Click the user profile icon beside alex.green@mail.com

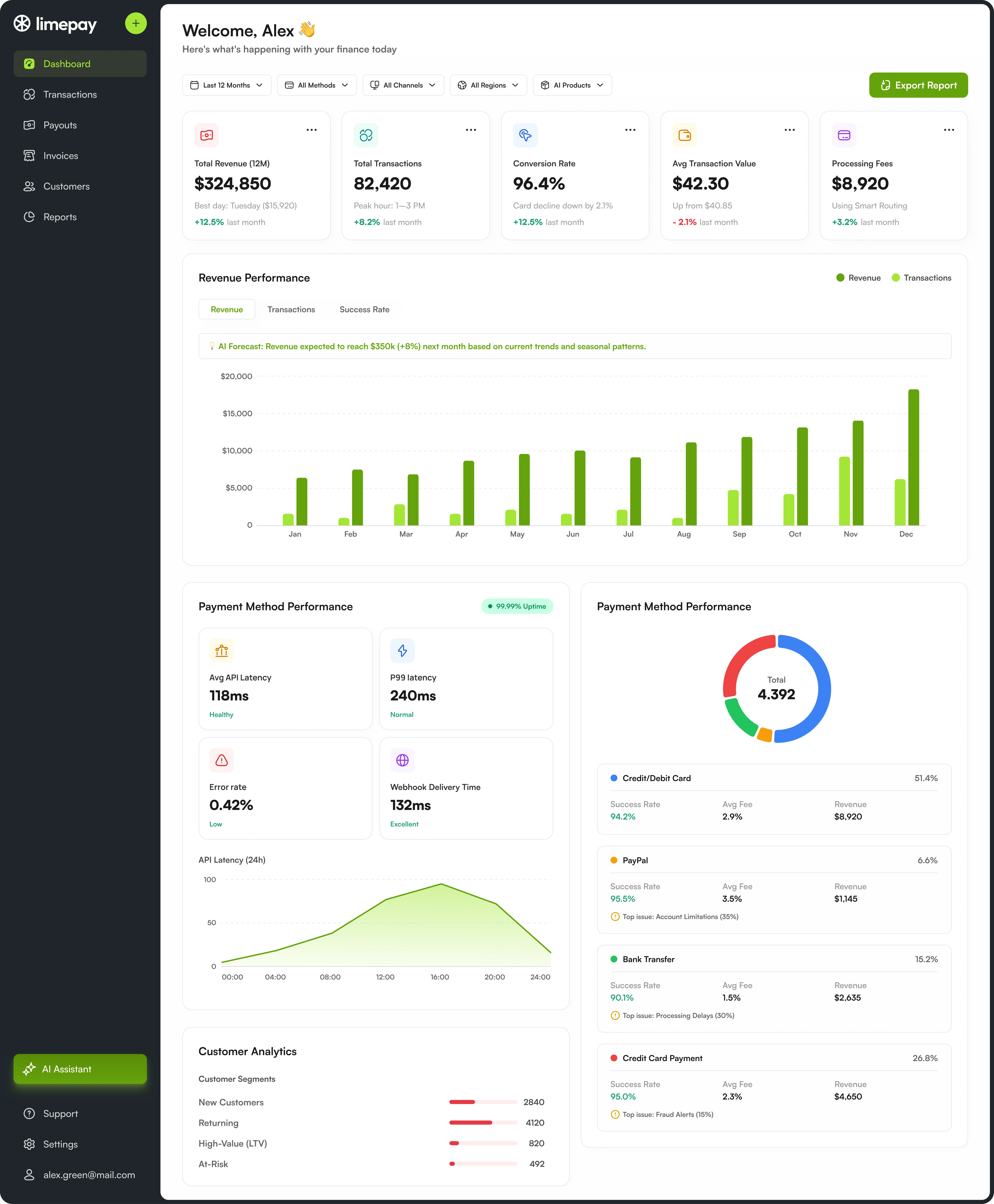[29, 1175]
